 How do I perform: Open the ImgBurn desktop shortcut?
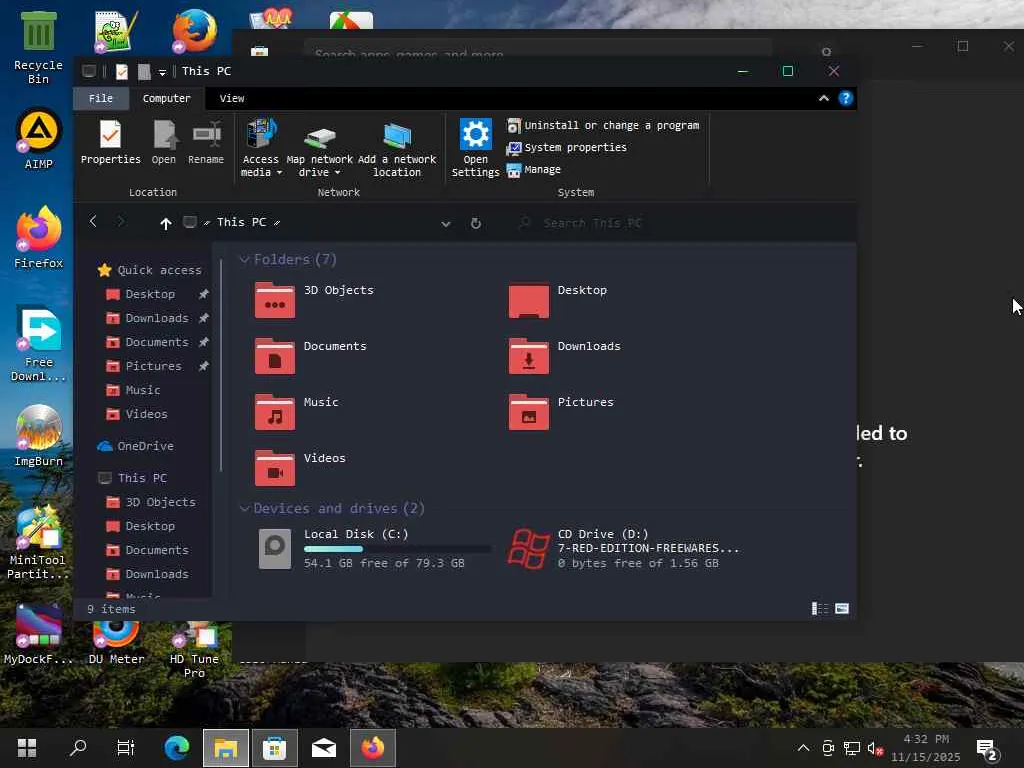point(39,436)
